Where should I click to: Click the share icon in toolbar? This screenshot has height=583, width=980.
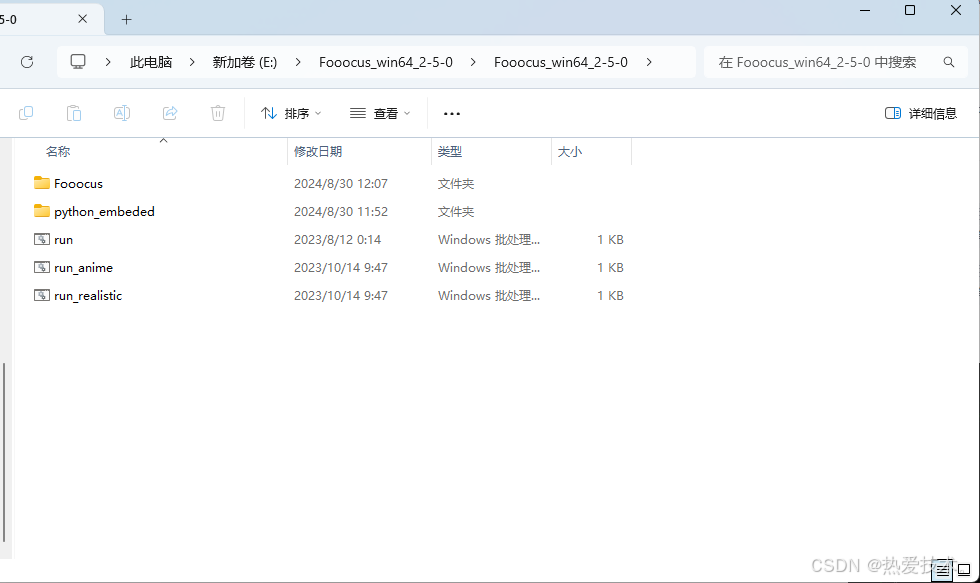point(170,113)
